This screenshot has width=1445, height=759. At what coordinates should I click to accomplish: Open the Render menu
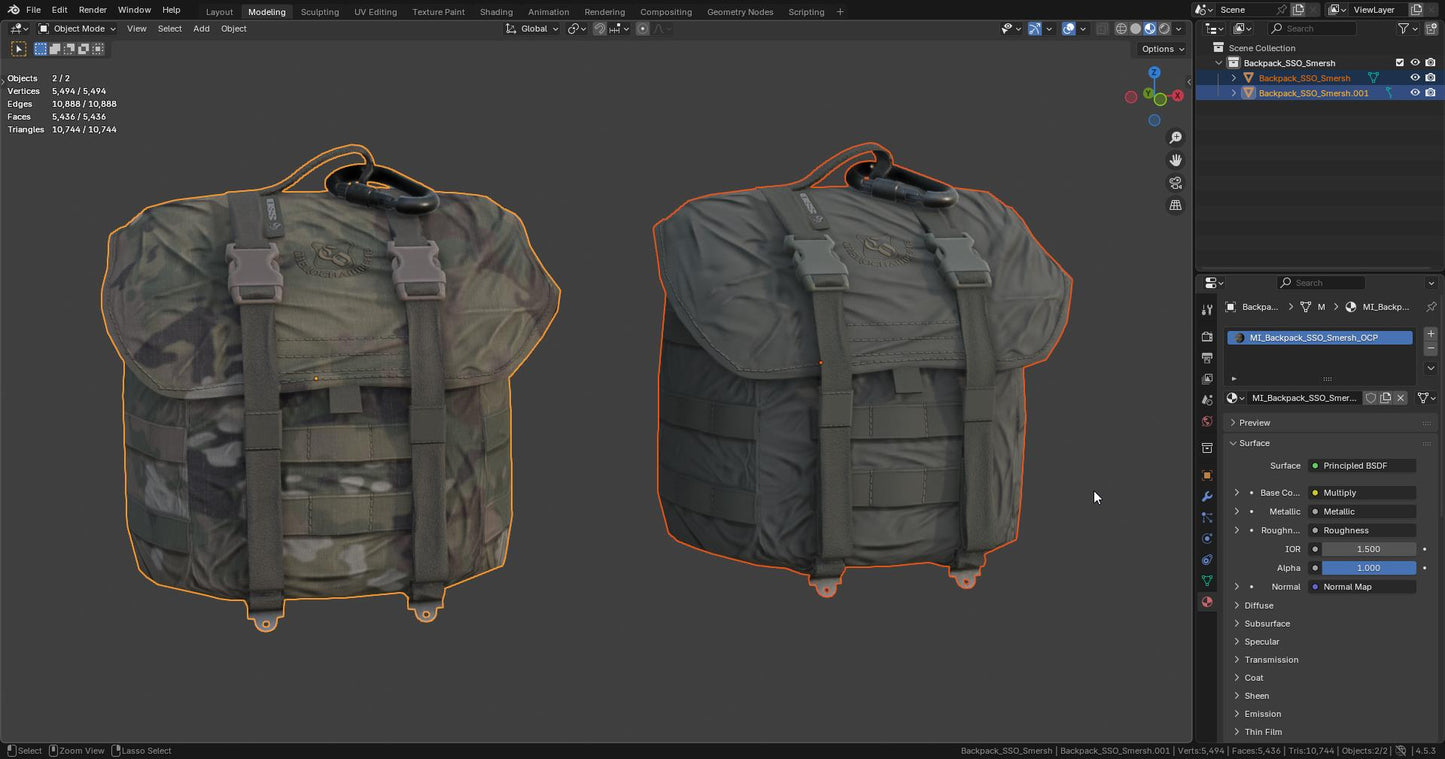click(x=92, y=10)
